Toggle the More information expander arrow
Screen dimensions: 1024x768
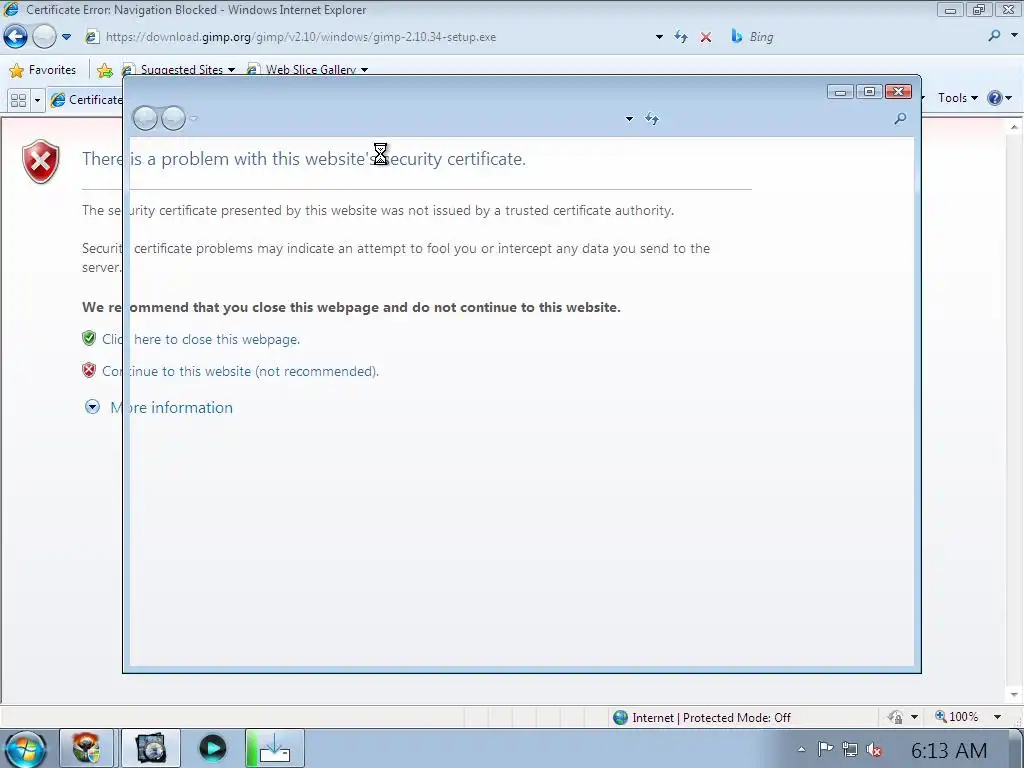pos(93,408)
